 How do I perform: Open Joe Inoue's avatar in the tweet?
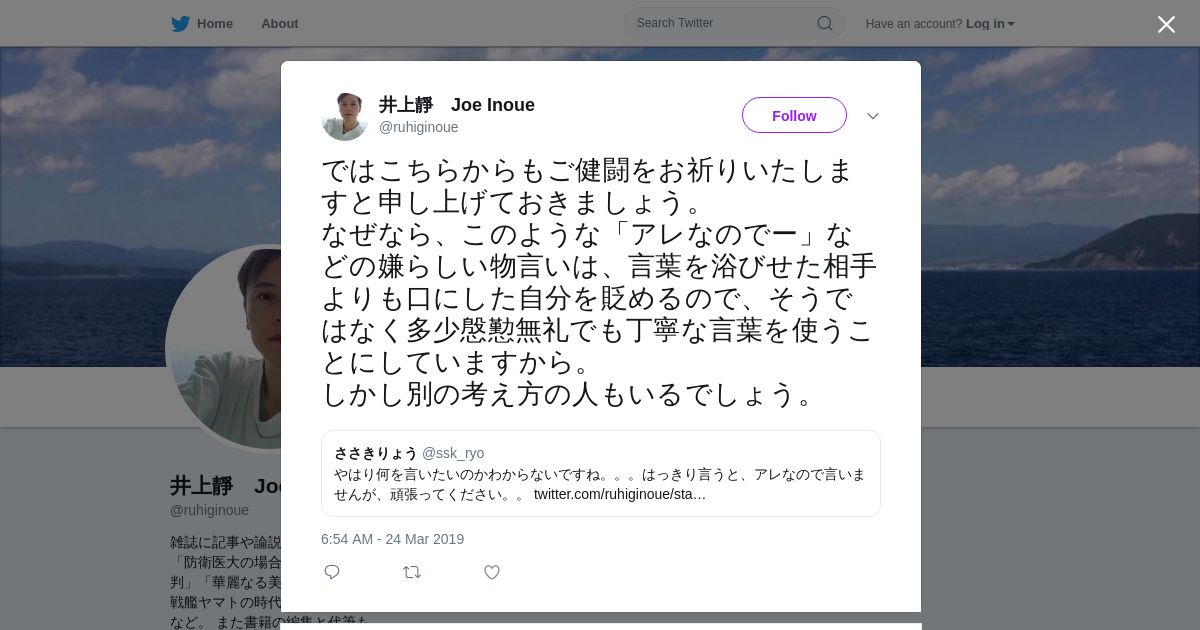point(345,116)
